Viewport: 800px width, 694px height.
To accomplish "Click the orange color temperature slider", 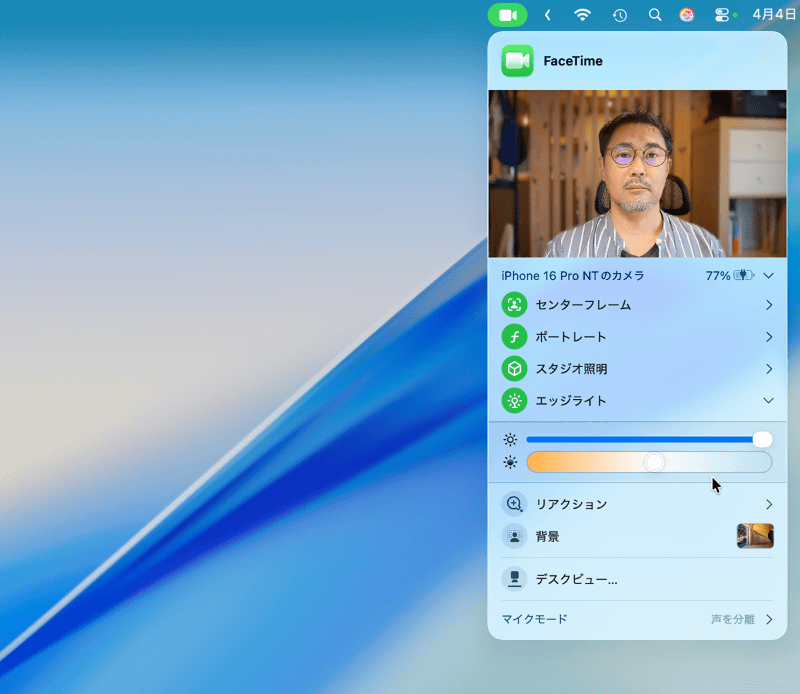I will click(x=649, y=462).
